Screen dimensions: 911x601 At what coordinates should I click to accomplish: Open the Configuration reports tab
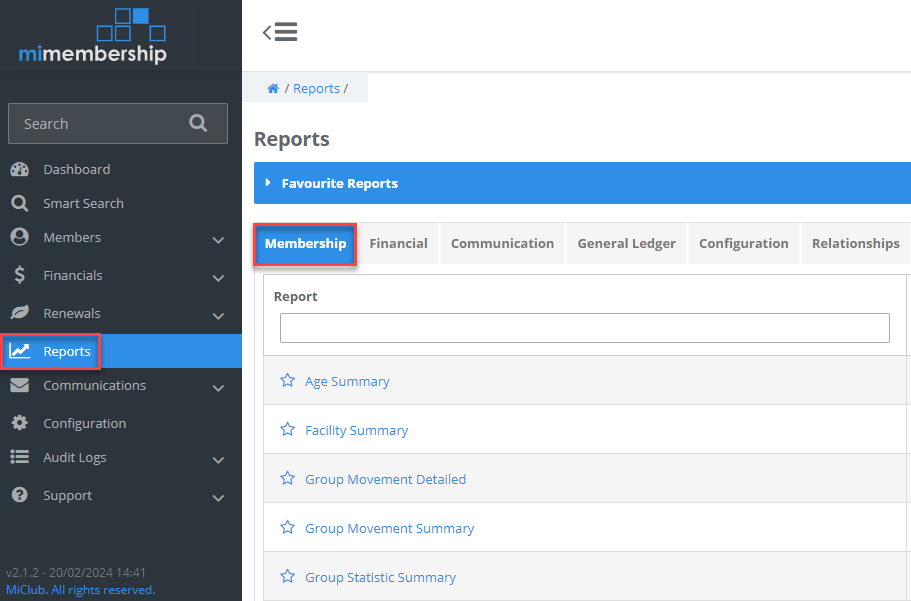pyautogui.click(x=744, y=244)
